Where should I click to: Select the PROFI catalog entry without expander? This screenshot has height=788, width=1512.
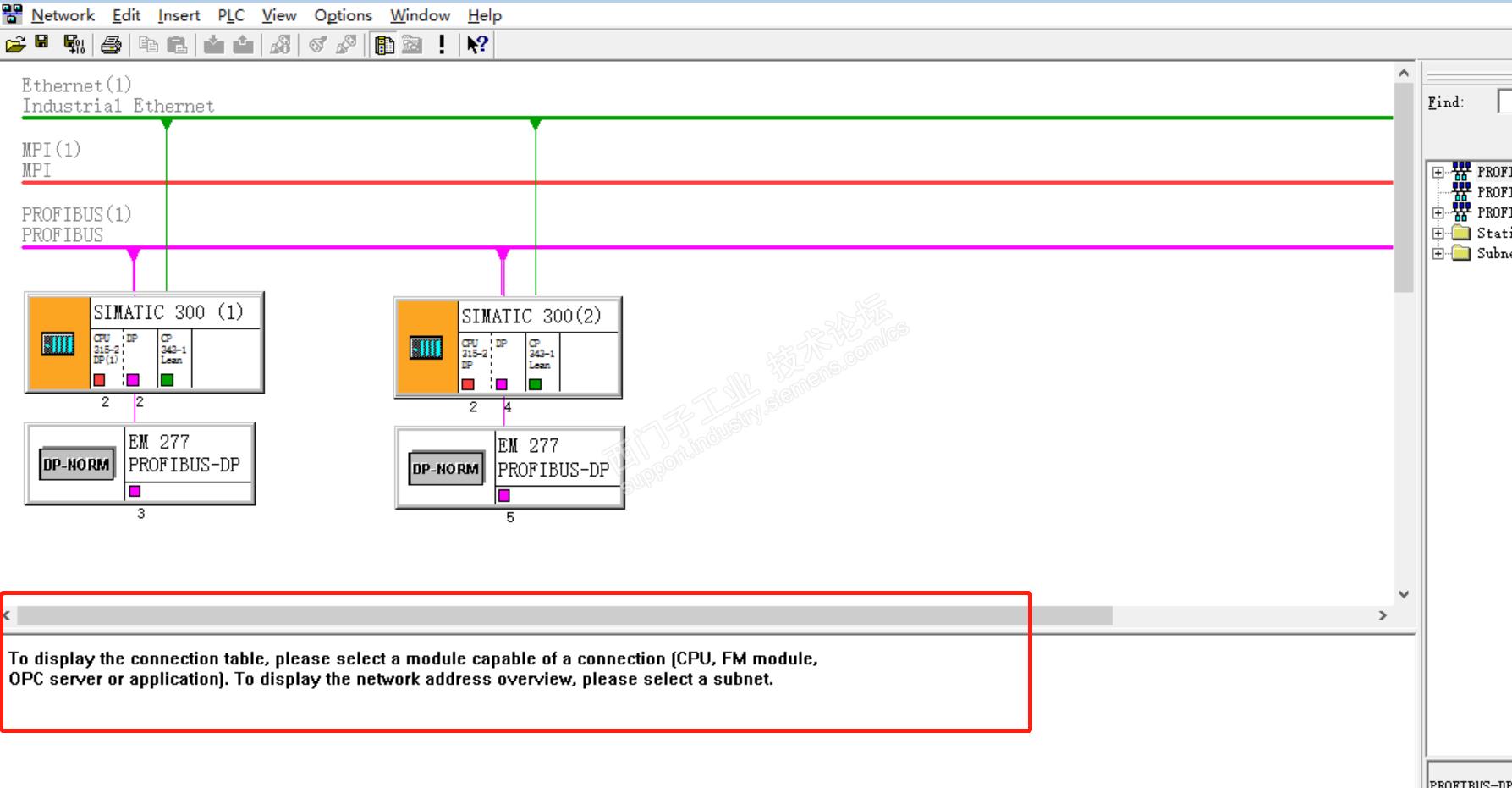click(x=1493, y=192)
